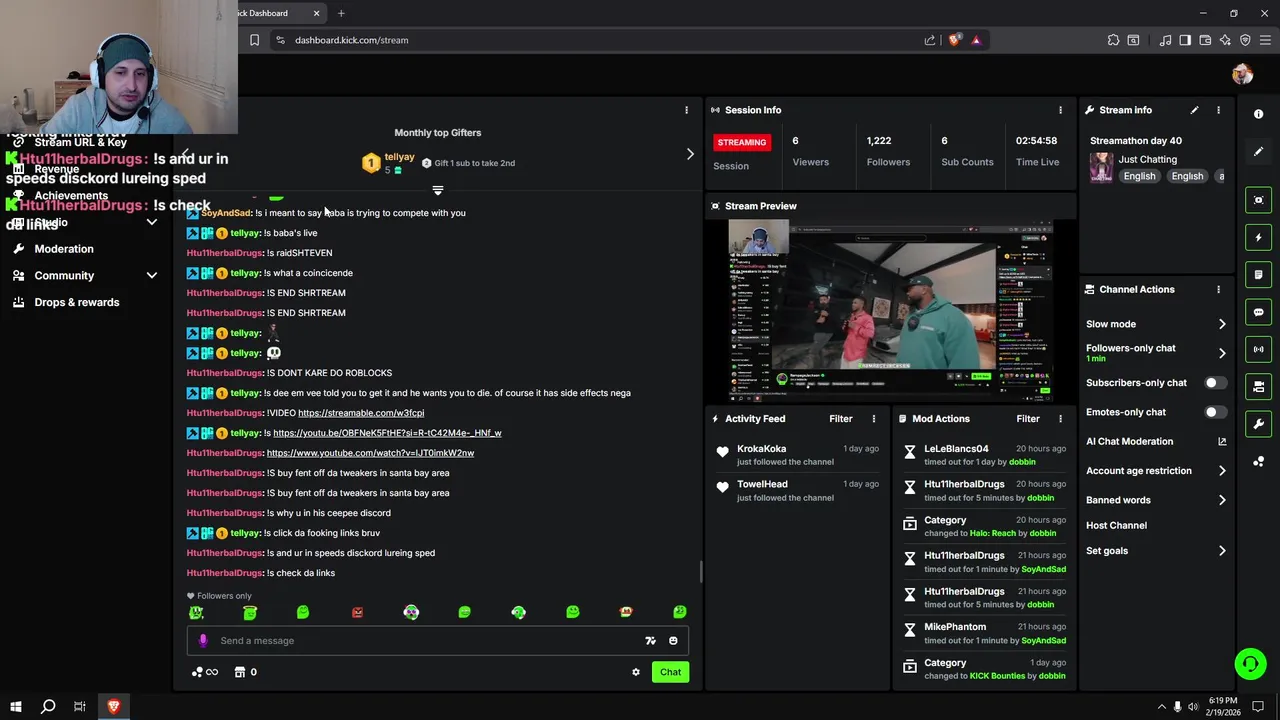
Task: Open Stream URL & Key in sidebar
Action: pos(80,143)
